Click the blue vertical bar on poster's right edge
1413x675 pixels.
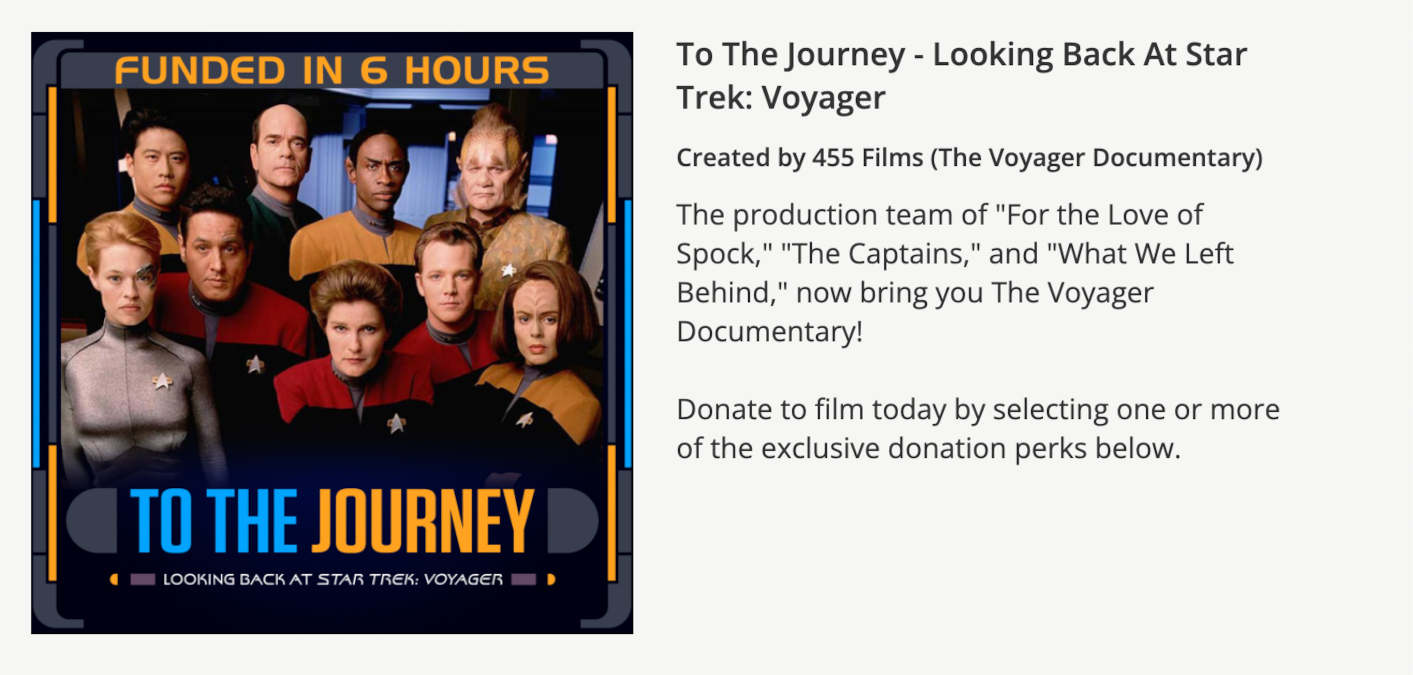pos(627,330)
